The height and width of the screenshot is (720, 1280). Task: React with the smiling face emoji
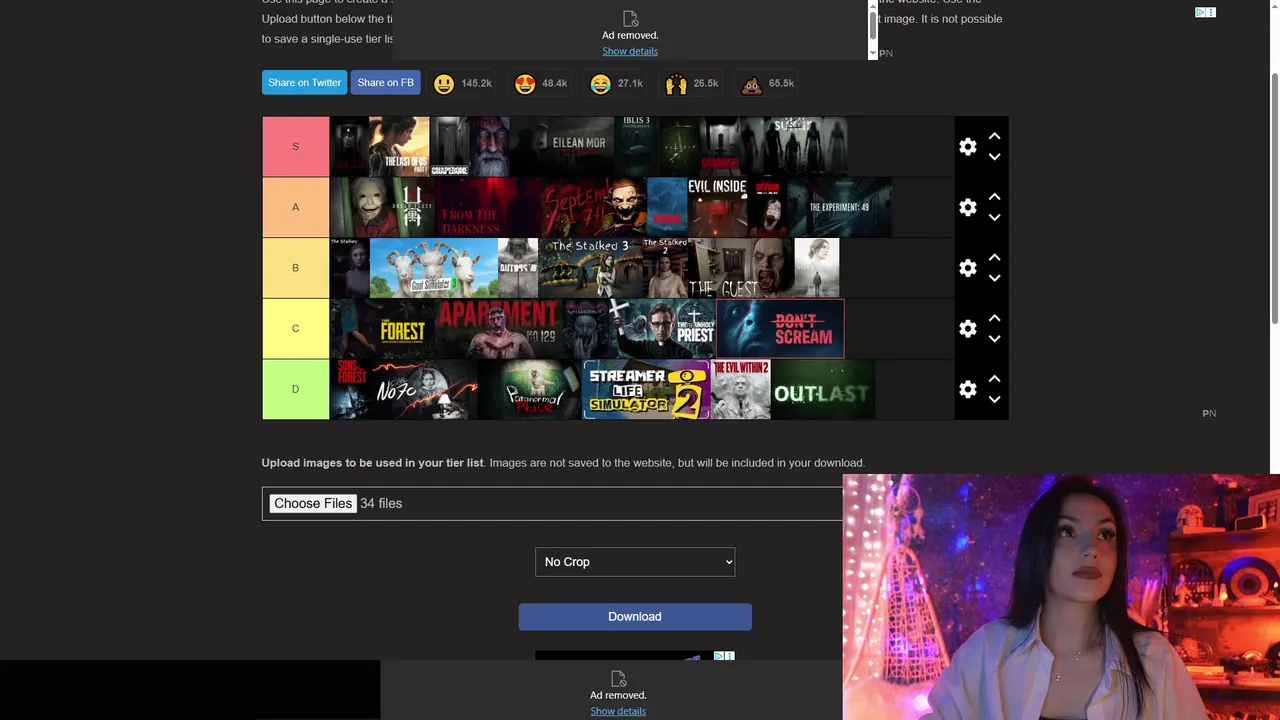[x=444, y=84]
